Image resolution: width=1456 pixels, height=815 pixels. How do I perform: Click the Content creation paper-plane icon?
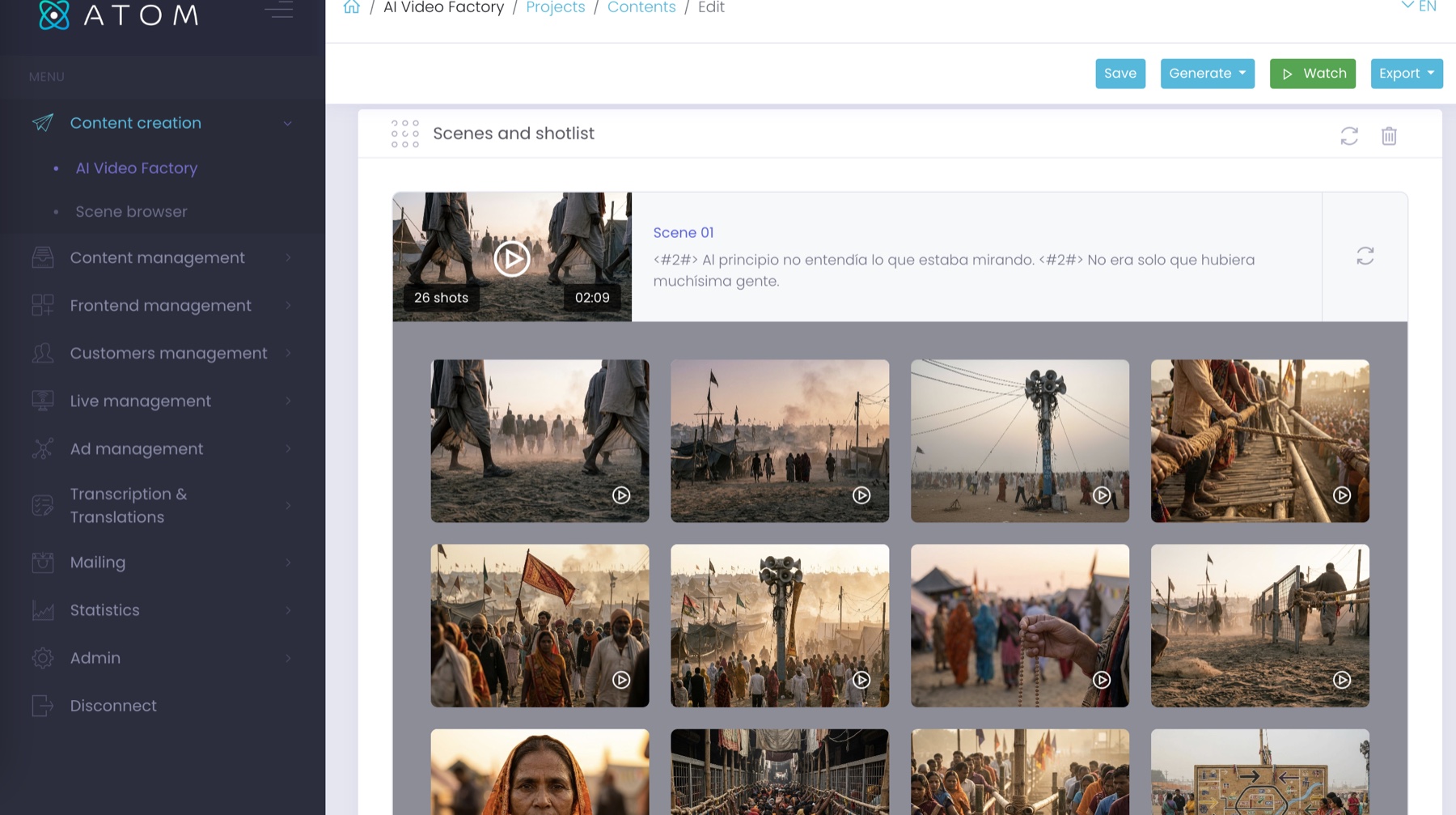coord(43,123)
